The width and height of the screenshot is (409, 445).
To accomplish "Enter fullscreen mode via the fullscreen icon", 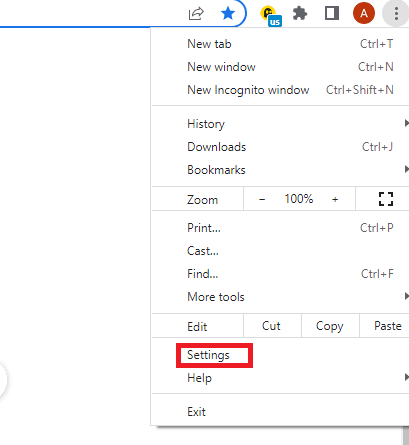I will coord(386,199).
